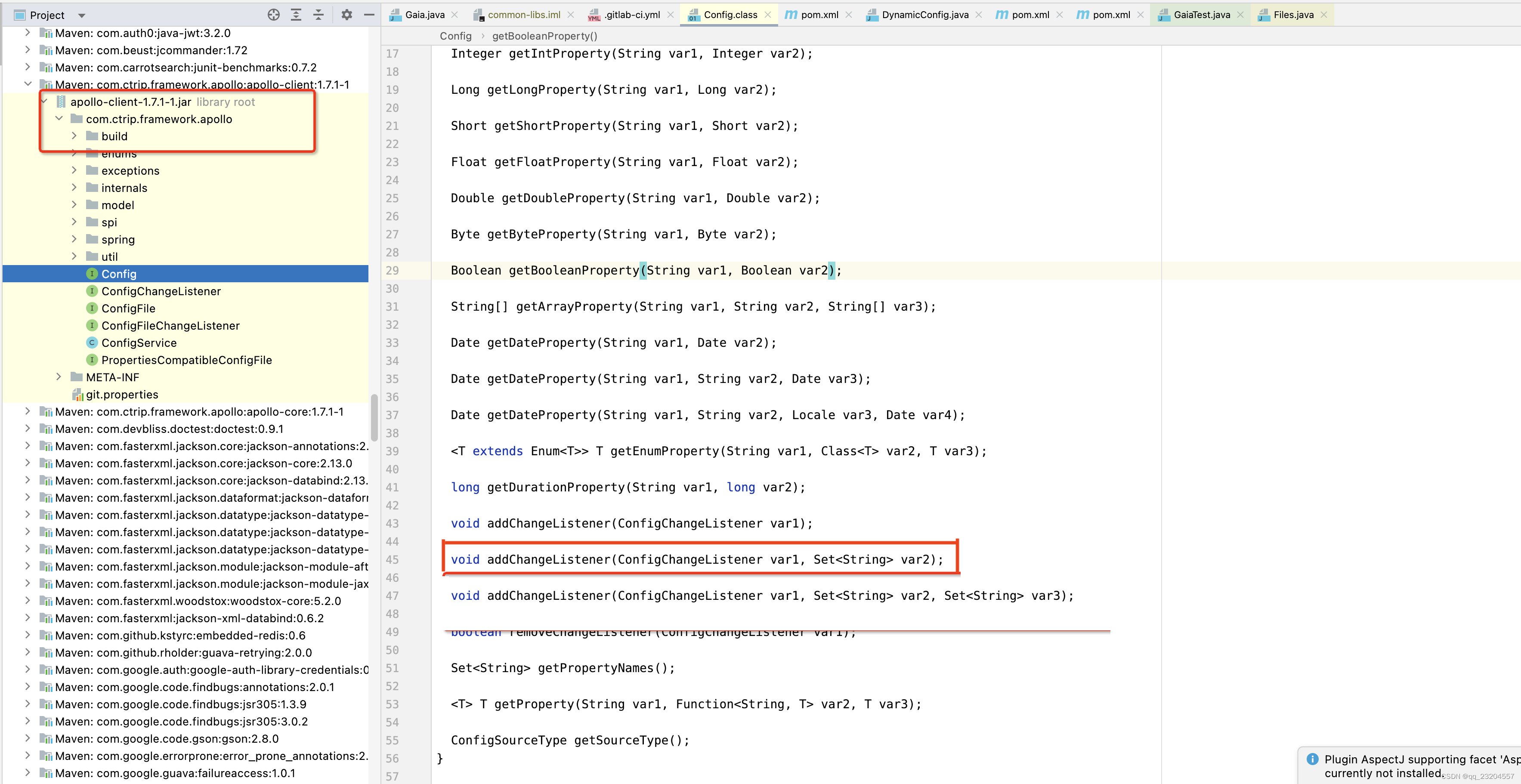Image resolution: width=1521 pixels, height=784 pixels.
Task: Click the META-INF folder icon
Action: pyautogui.click(x=77, y=377)
